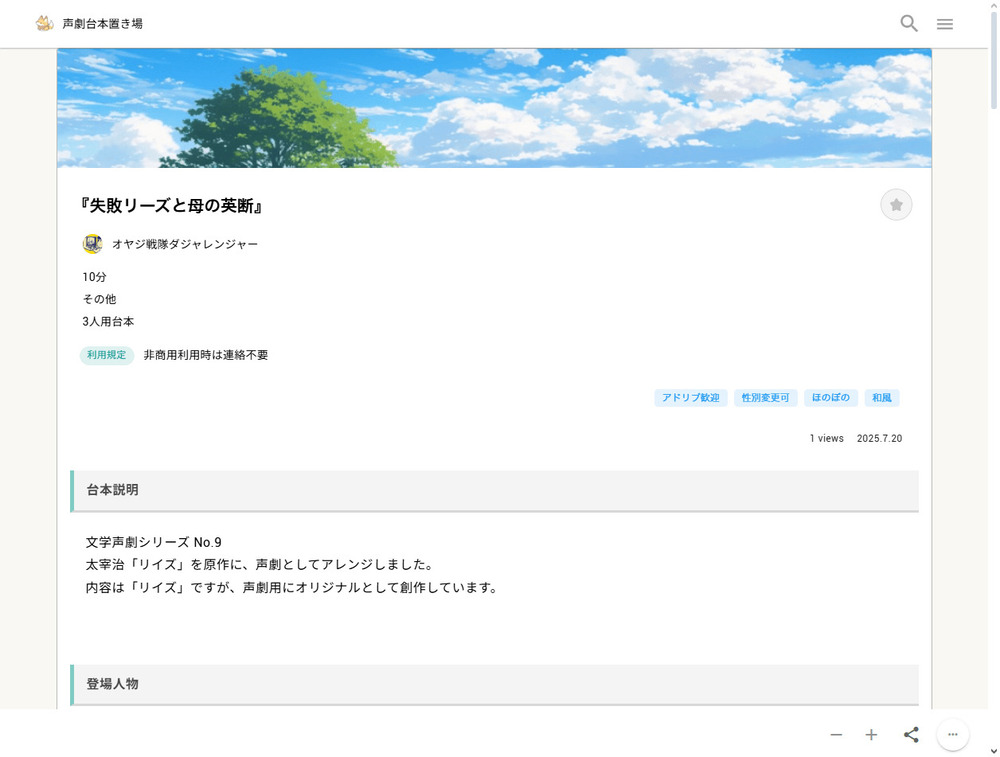Select the 和風 tag
The height and width of the screenshot is (757, 1000).
[x=882, y=398]
